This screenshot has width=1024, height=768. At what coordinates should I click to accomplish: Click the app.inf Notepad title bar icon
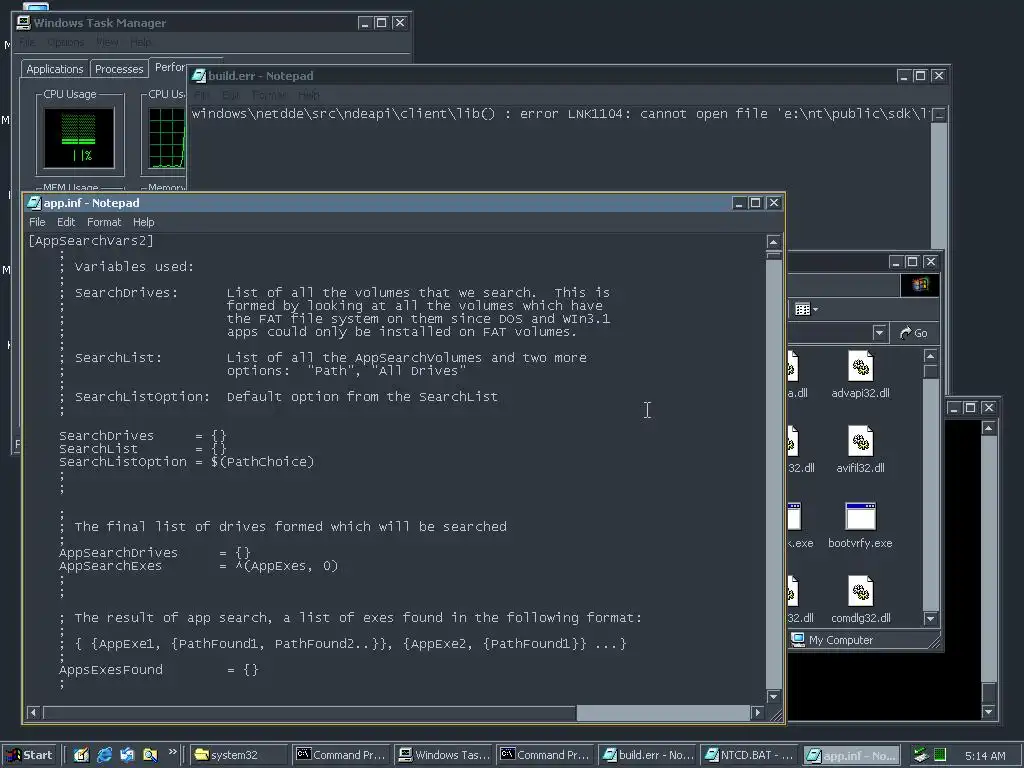coord(35,203)
